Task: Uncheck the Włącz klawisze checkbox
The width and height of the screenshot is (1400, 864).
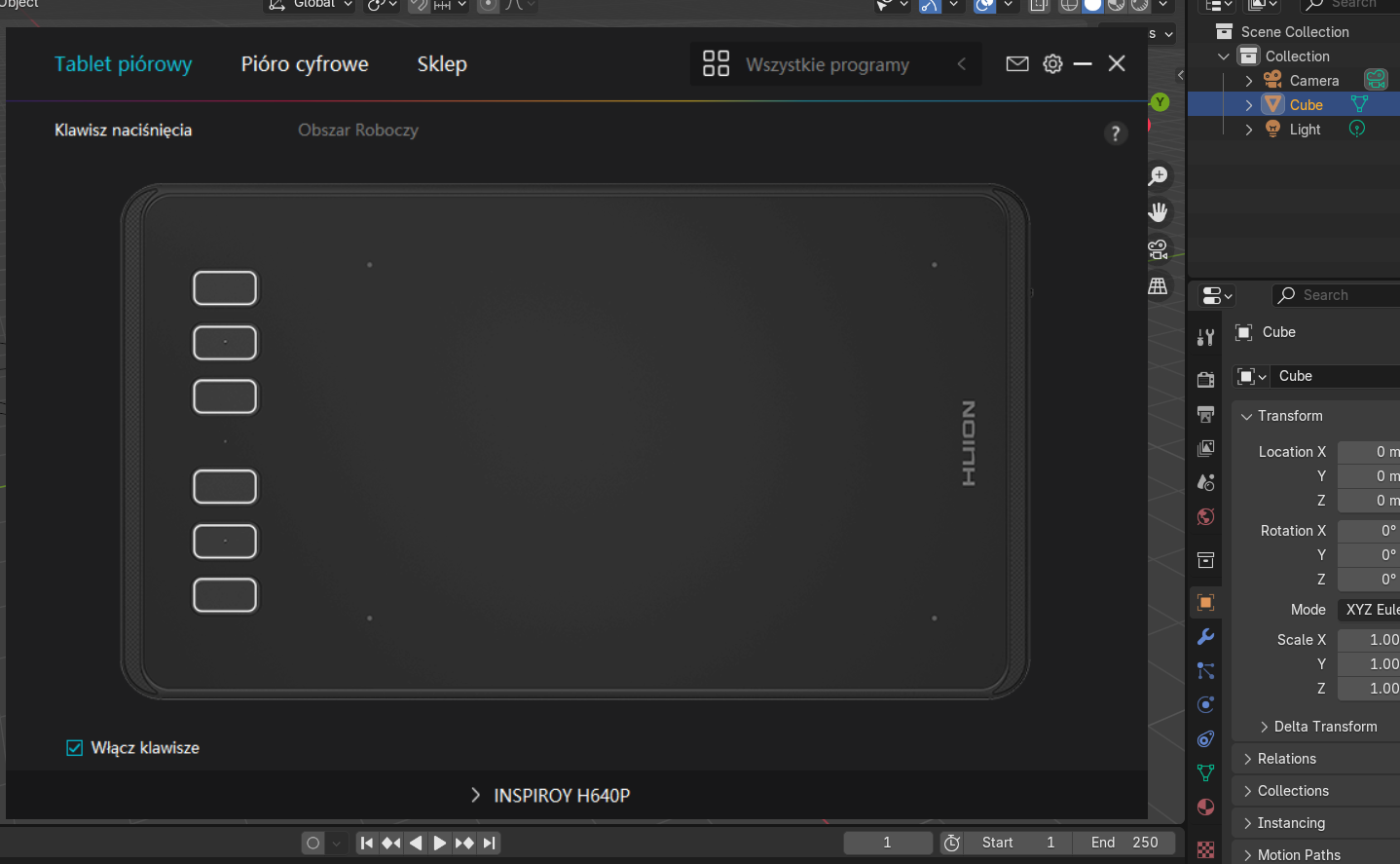Action: [74, 748]
